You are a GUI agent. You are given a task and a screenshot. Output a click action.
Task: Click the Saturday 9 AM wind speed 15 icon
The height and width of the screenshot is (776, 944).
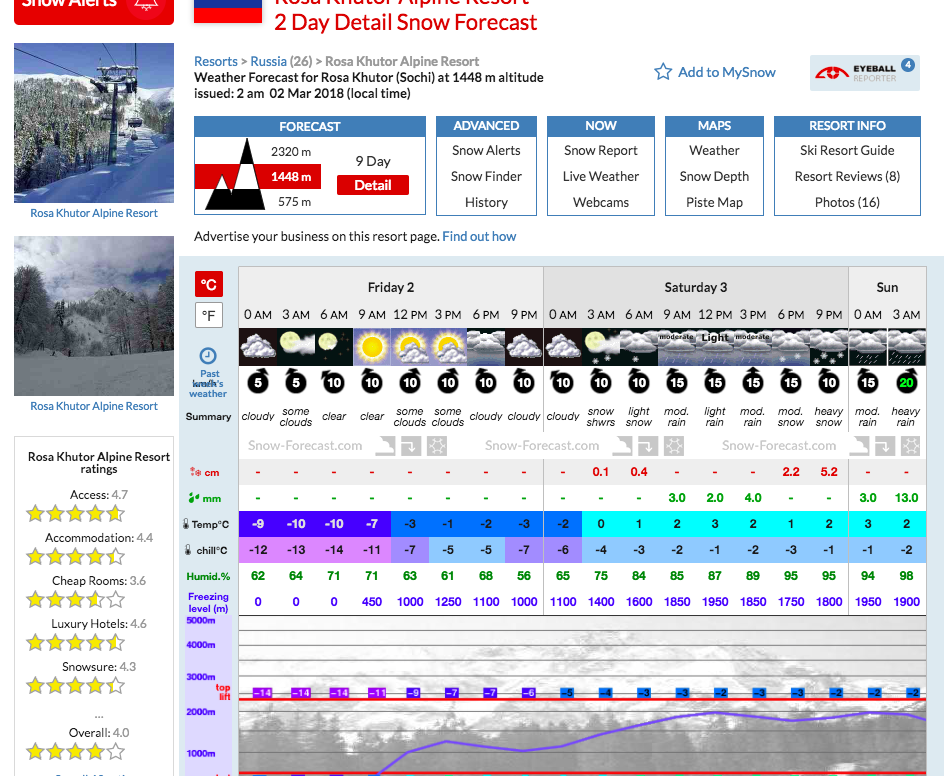tap(677, 381)
